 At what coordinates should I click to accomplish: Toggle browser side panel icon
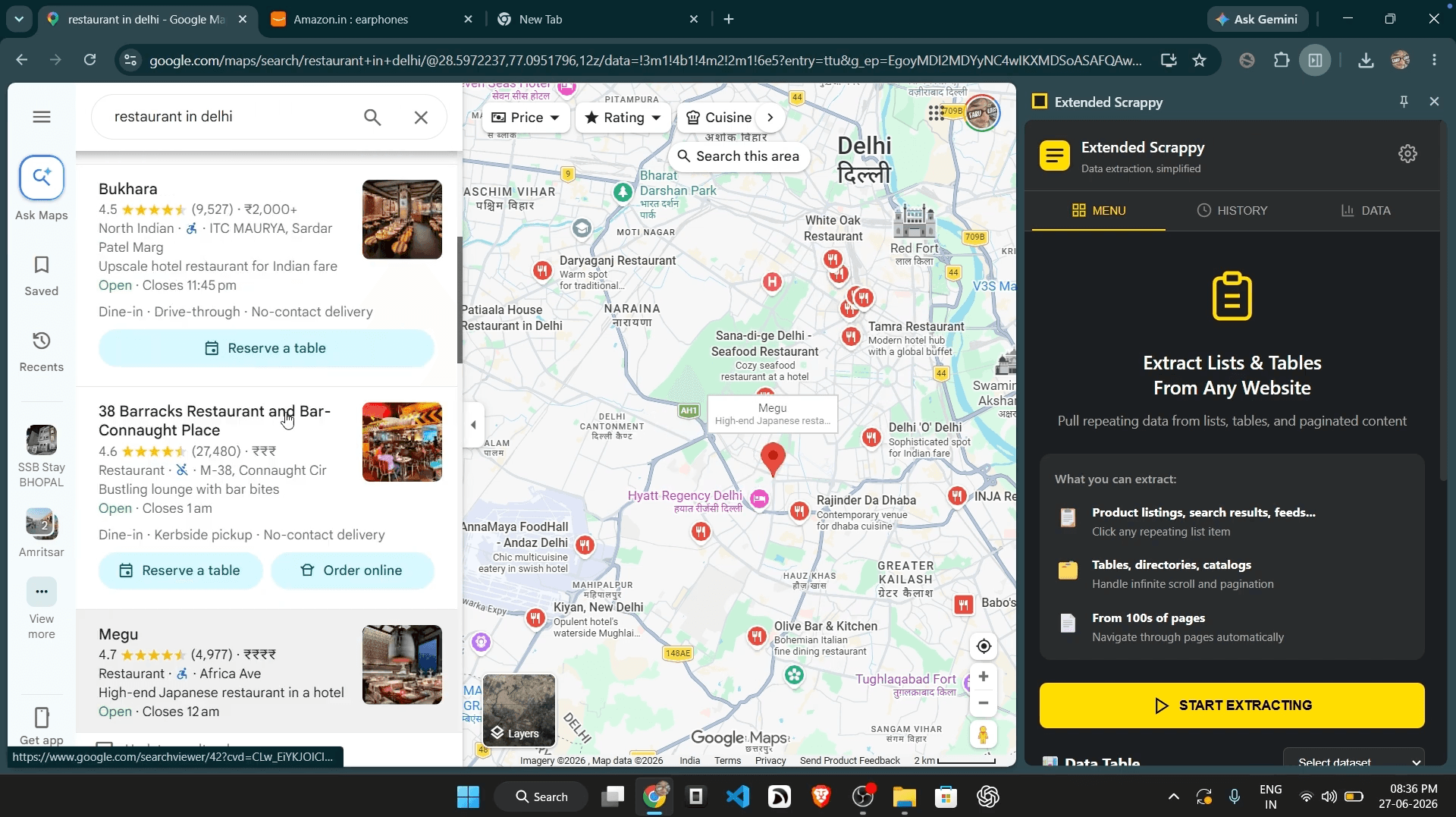pyautogui.click(x=1316, y=60)
